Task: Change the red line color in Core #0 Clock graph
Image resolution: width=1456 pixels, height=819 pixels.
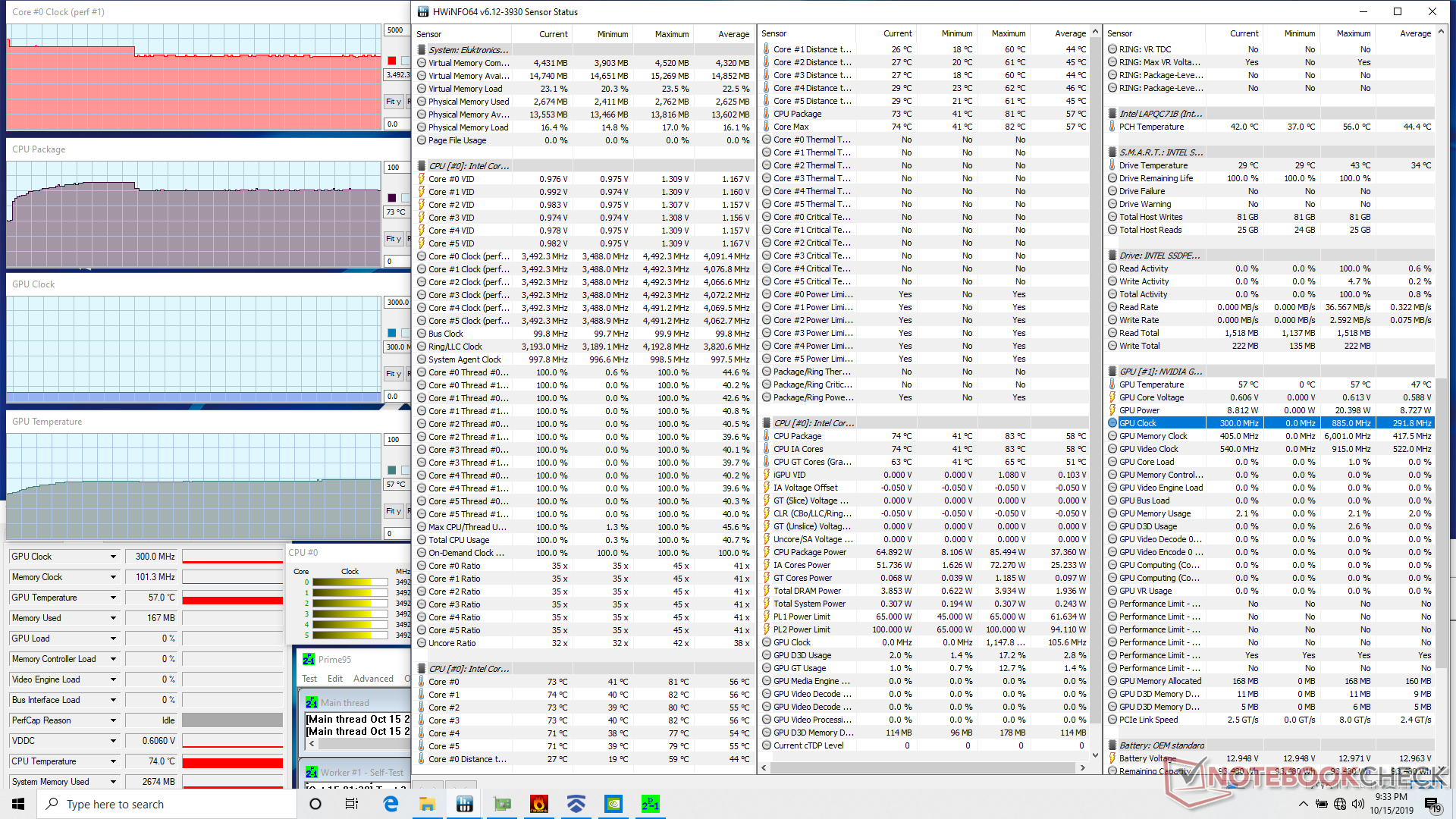Action: tap(392, 61)
